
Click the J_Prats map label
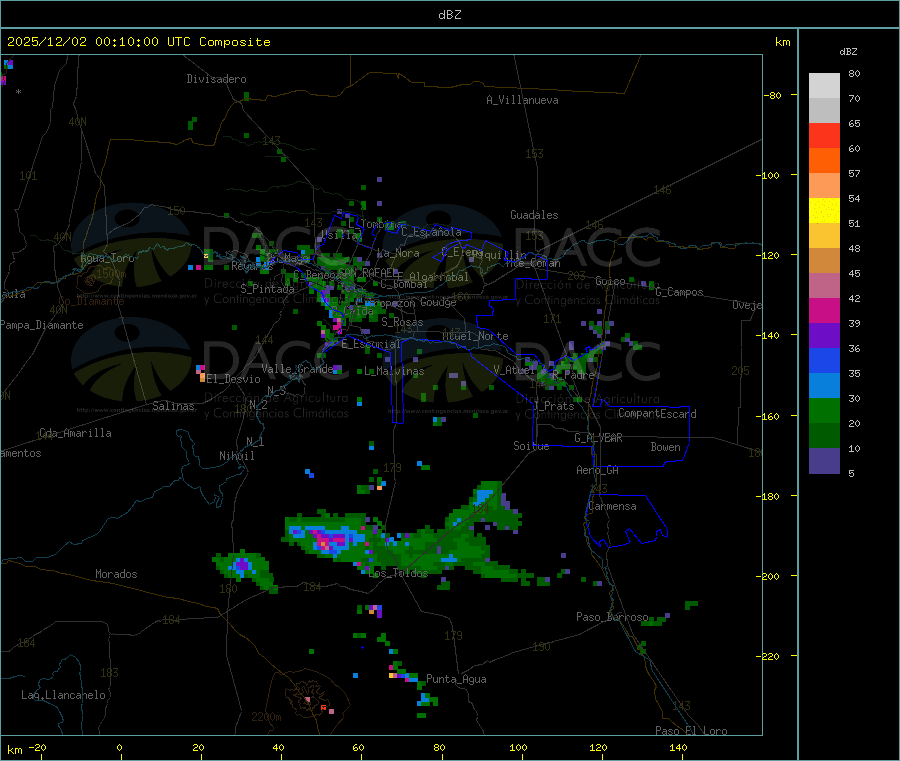554,406
